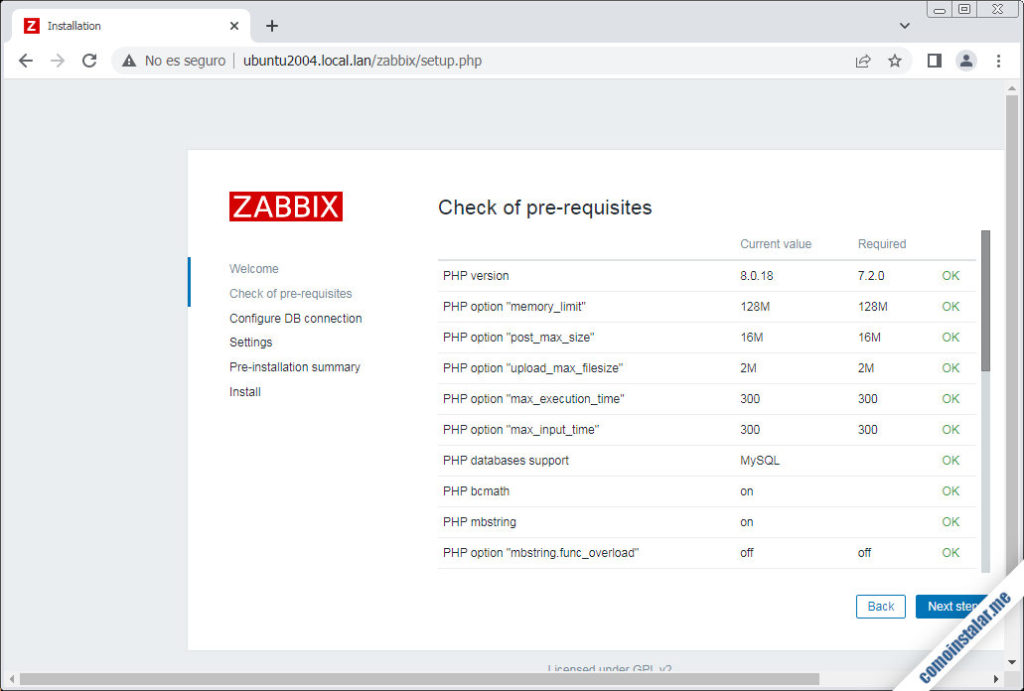Viewport: 1024px width, 691px height.
Task: Click the browser profile avatar icon
Action: point(966,60)
